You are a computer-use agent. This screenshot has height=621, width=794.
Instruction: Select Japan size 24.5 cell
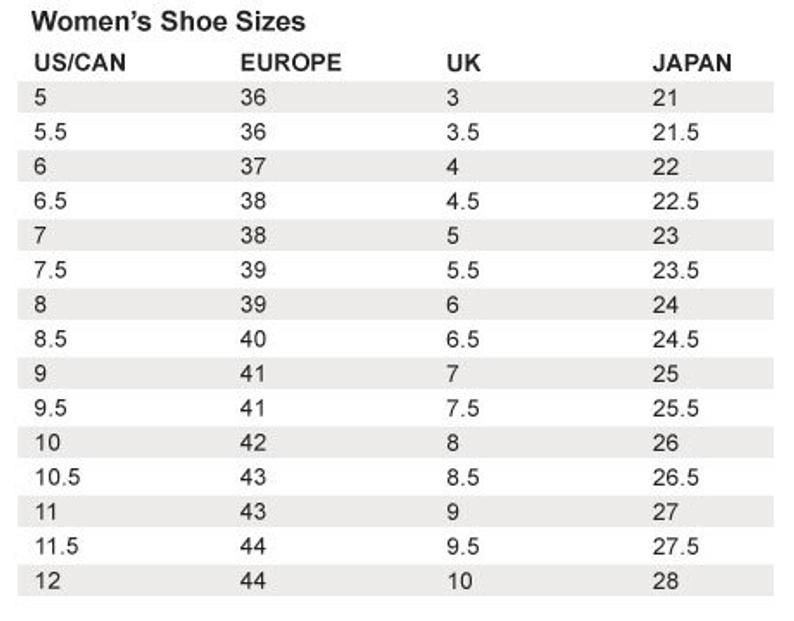(675, 339)
